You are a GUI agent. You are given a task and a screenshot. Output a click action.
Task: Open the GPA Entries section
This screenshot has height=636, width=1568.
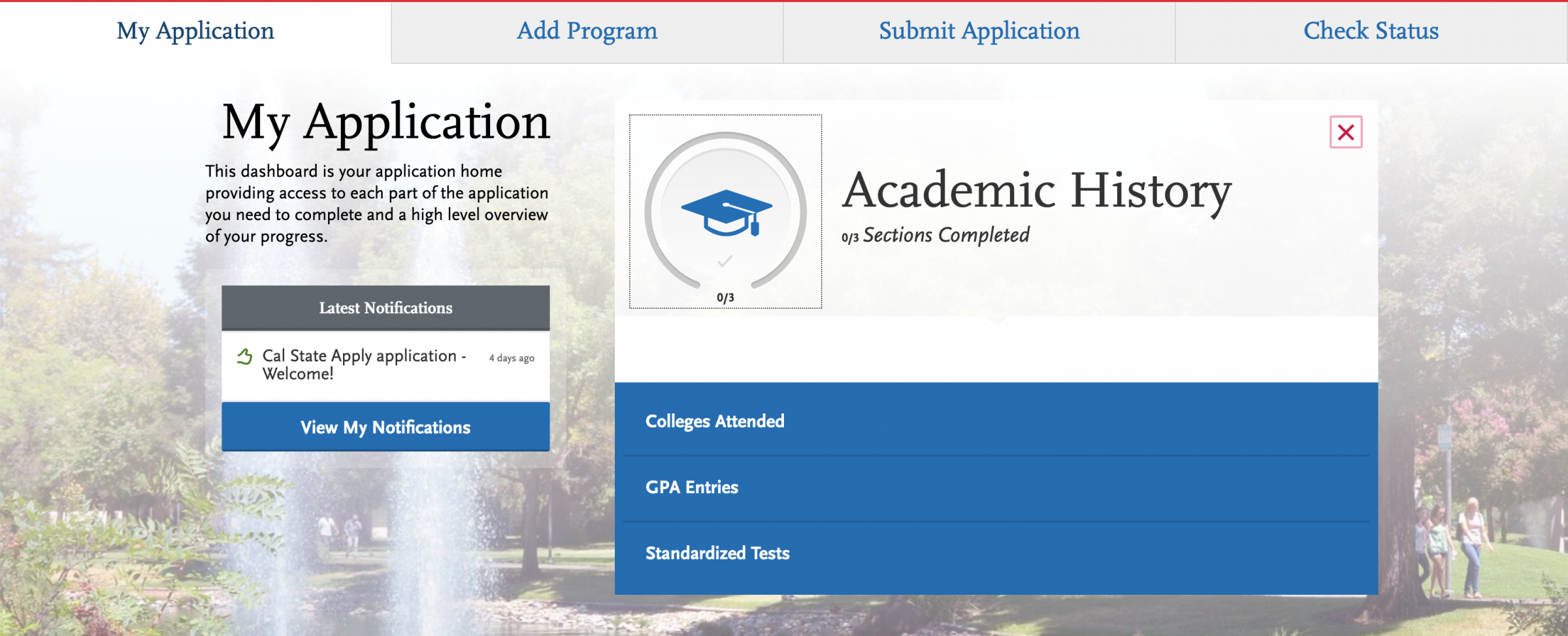[x=691, y=486]
